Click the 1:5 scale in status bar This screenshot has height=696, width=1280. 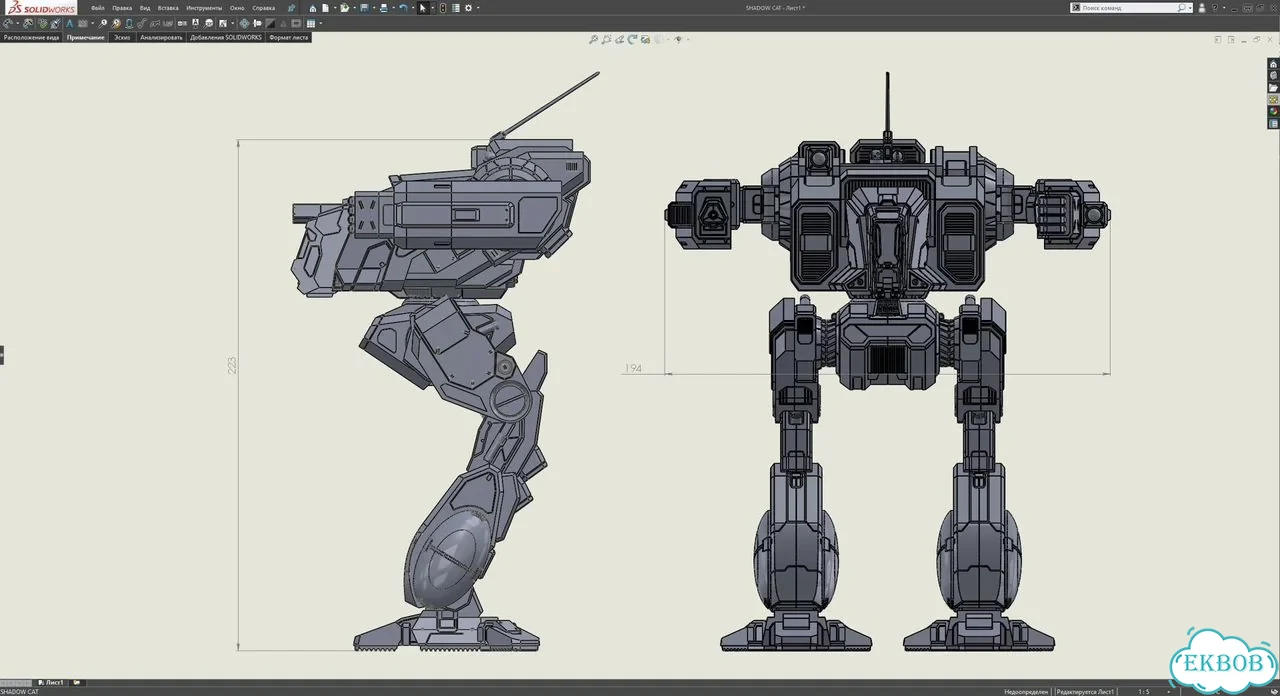(1144, 691)
